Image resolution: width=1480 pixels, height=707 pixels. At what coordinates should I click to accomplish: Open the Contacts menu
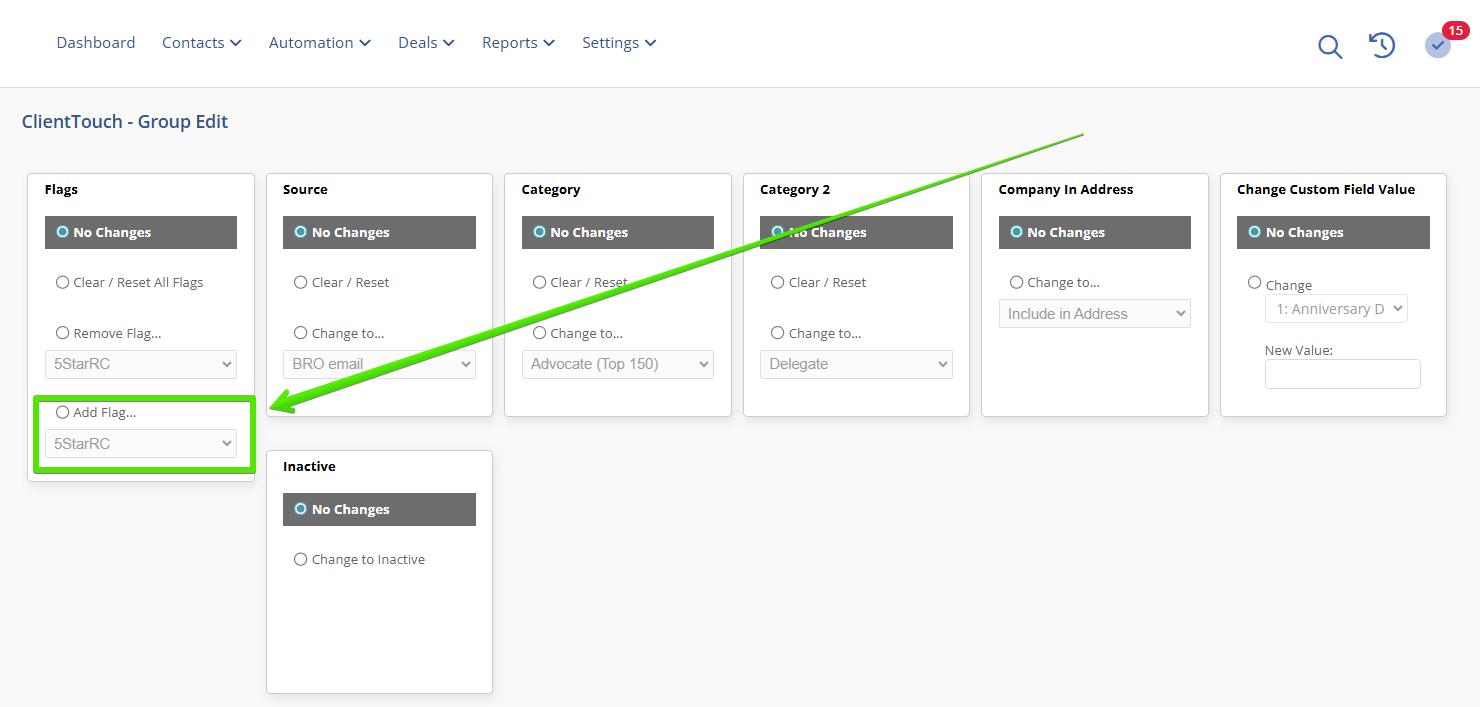pyautogui.click(x=201, y=43)
